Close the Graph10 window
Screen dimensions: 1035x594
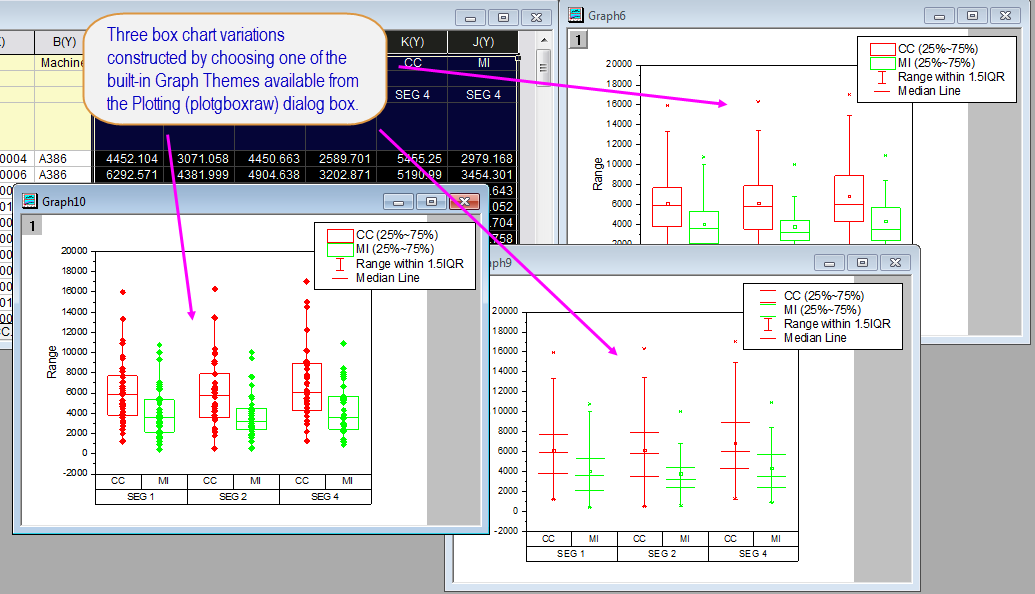(462, 201)
